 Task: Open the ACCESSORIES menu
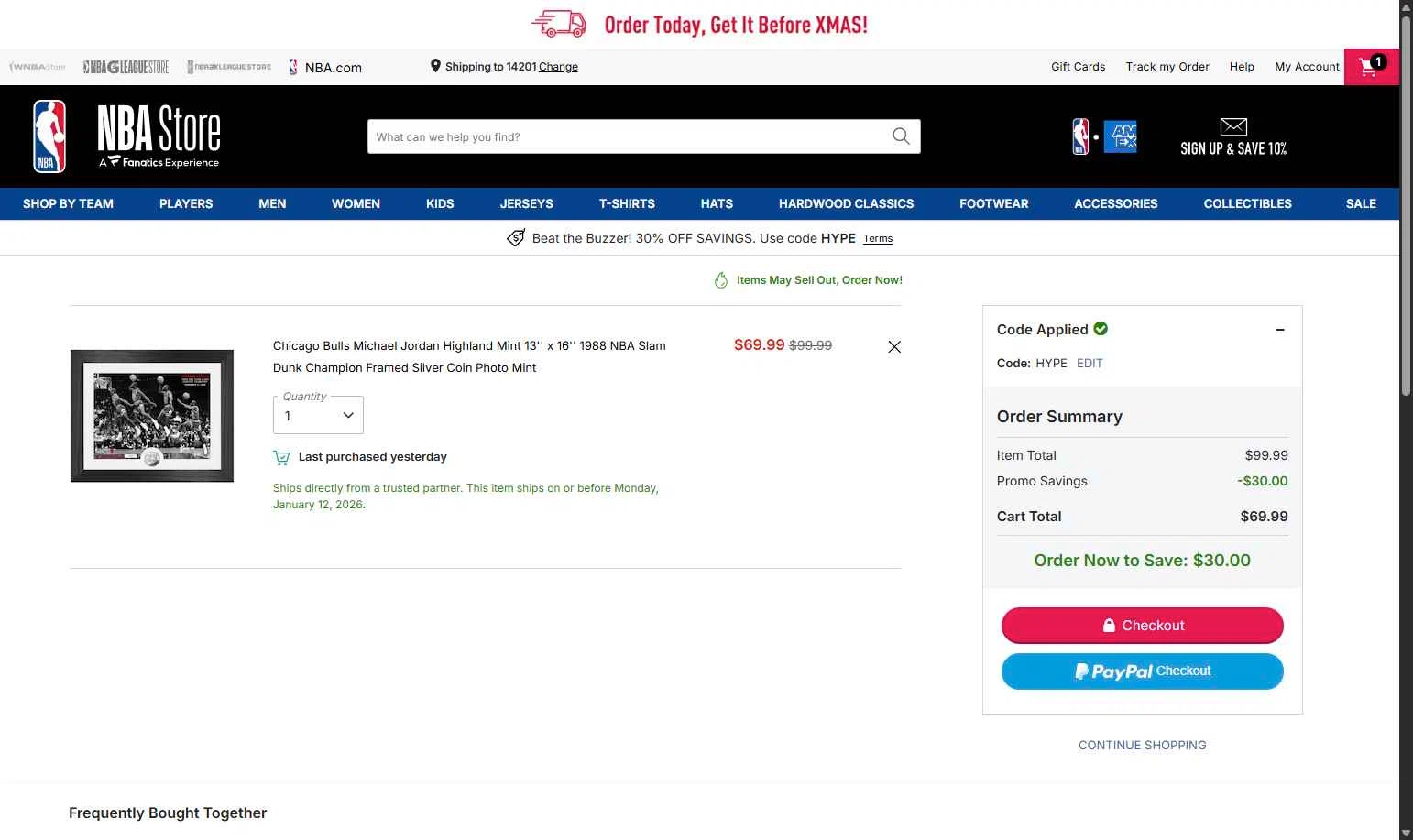[x=1116, y=203]
